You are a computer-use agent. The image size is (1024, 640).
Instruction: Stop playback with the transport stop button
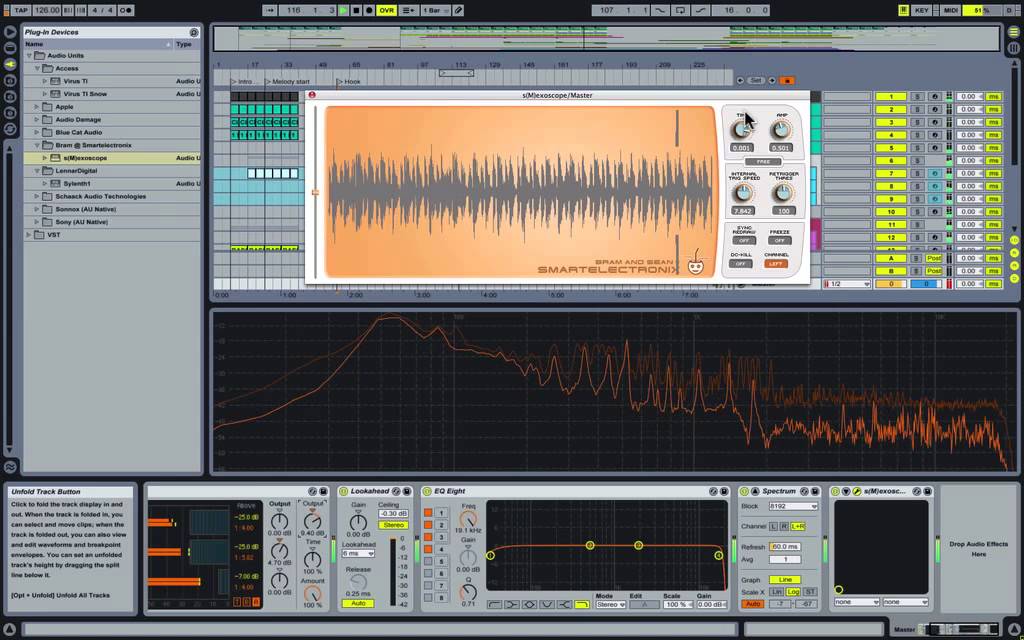click(356, 10)
